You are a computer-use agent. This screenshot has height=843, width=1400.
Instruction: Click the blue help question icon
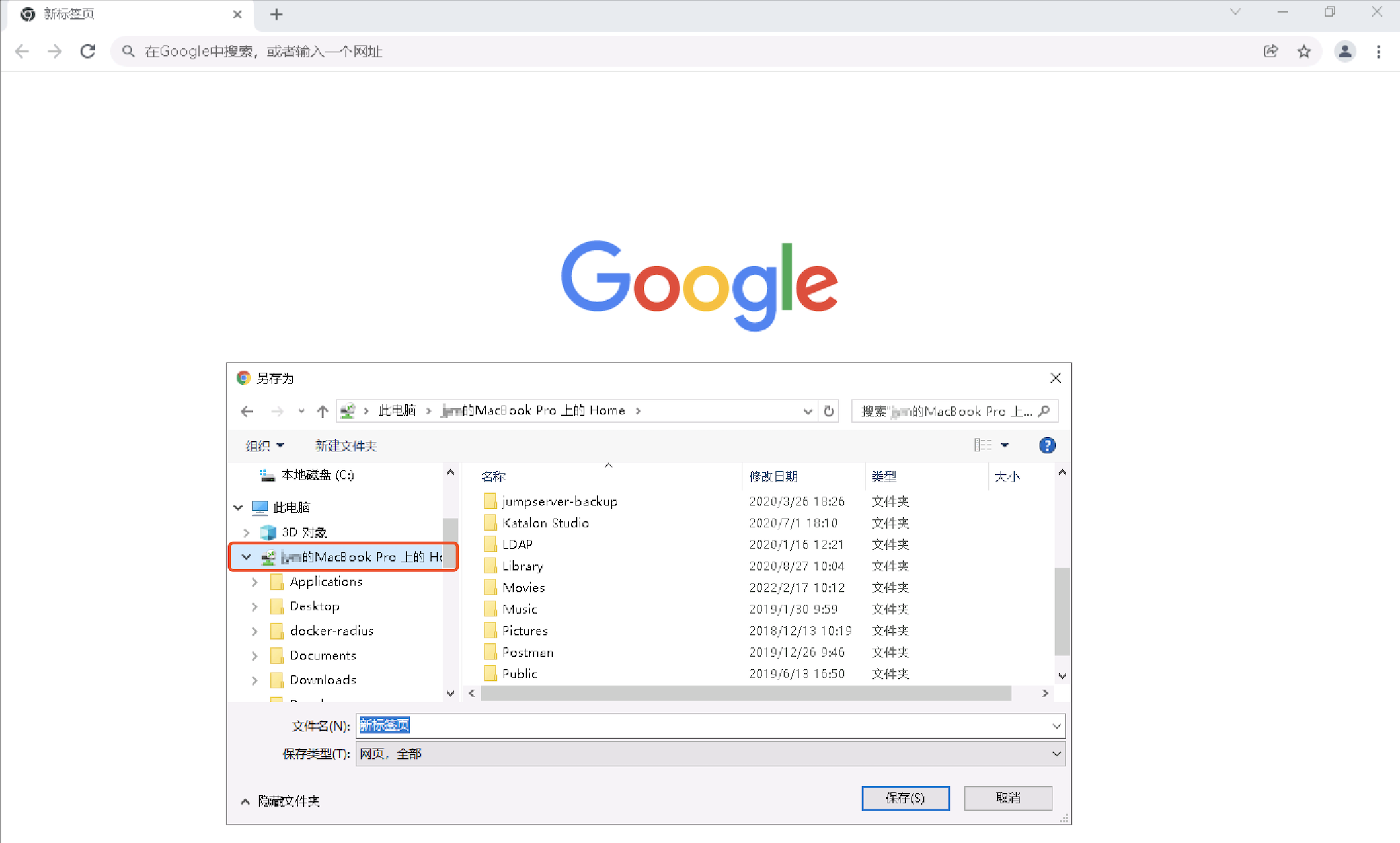click(1047, 445)
